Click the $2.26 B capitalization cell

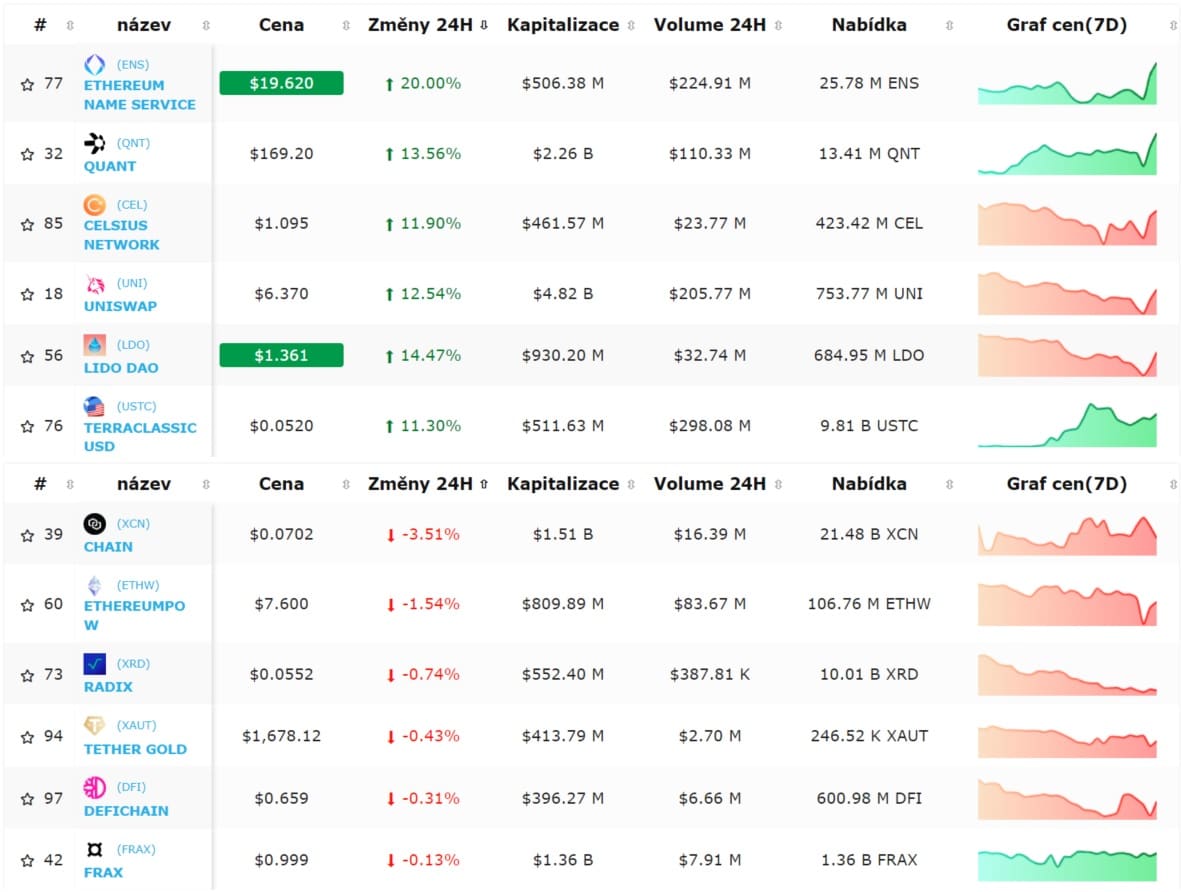tap(563, 154)
